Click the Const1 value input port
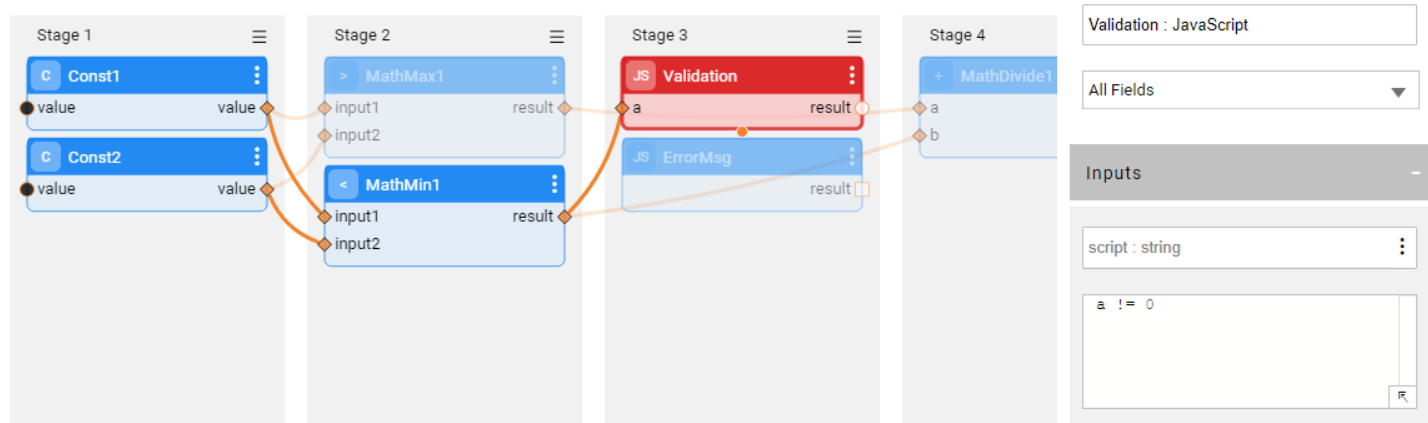The height and width of the screenshot is (423, 1428). [27, 108]
